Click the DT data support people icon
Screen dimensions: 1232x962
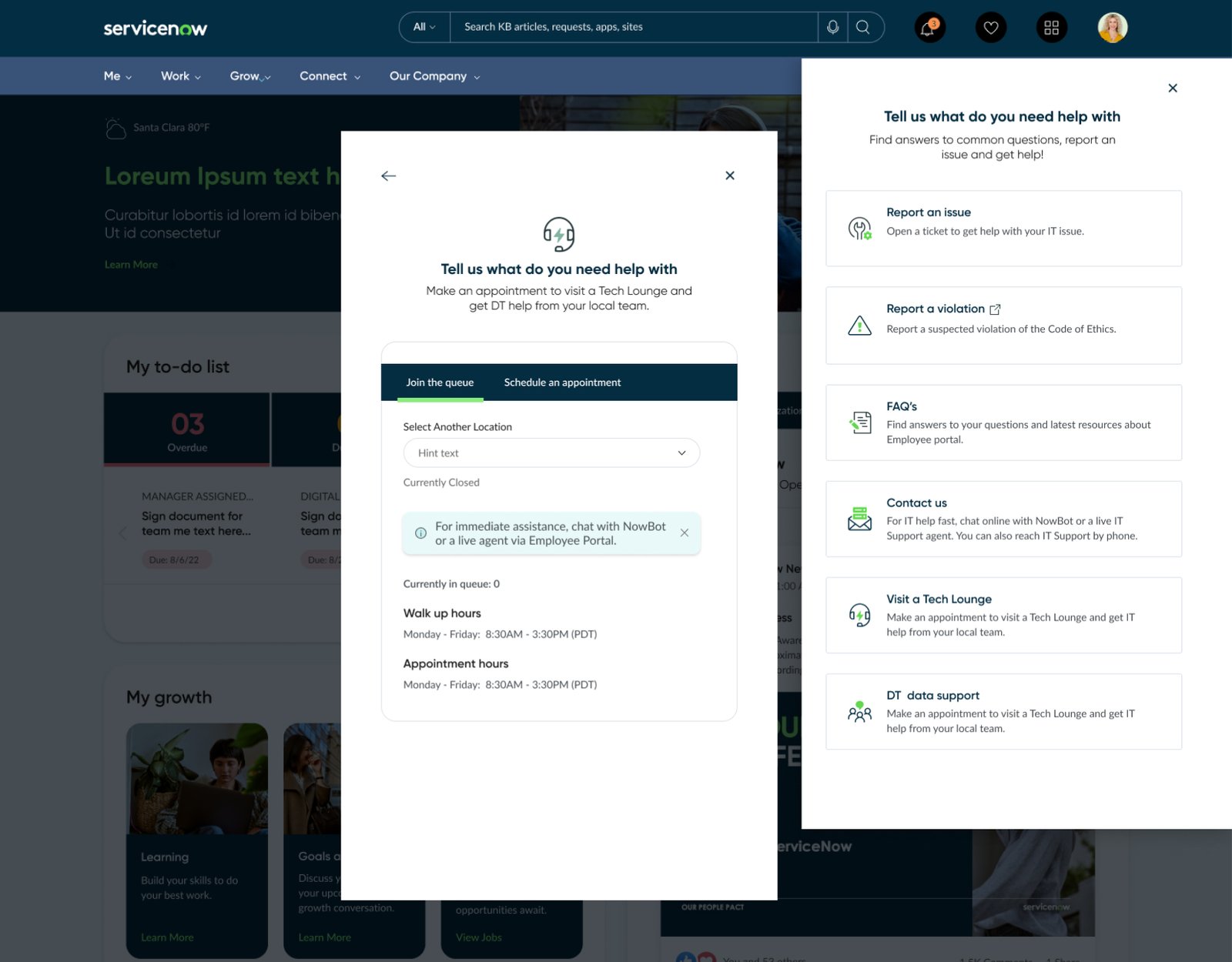click(x=860, y=711)
